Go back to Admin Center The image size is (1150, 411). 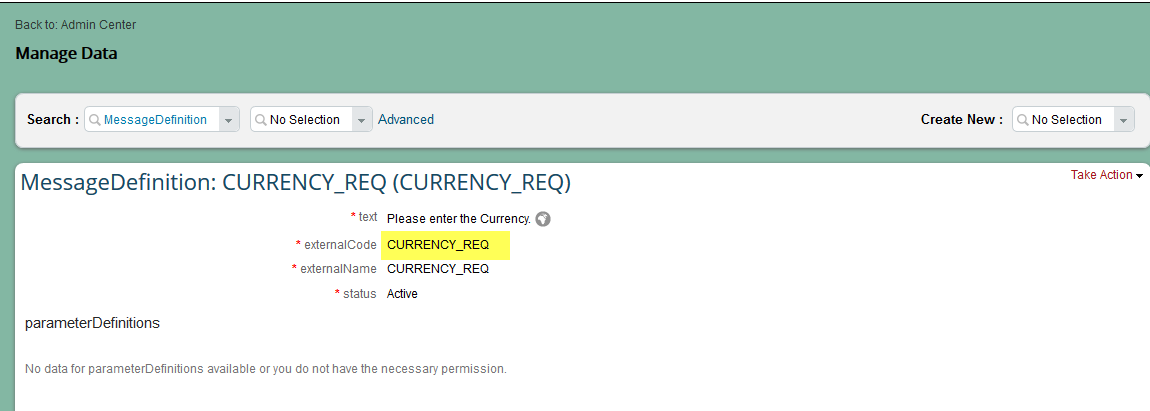[76, 25]
